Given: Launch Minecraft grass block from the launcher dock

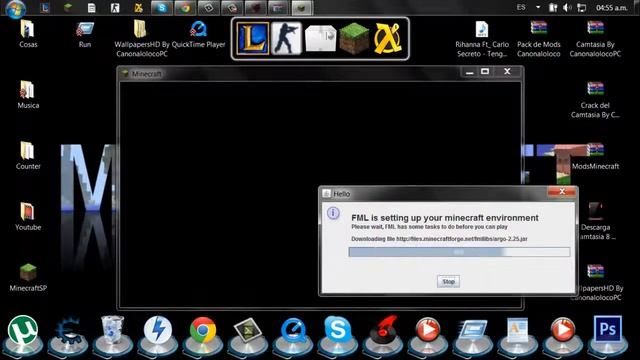Looking at the screenshot, I should 354,39.
